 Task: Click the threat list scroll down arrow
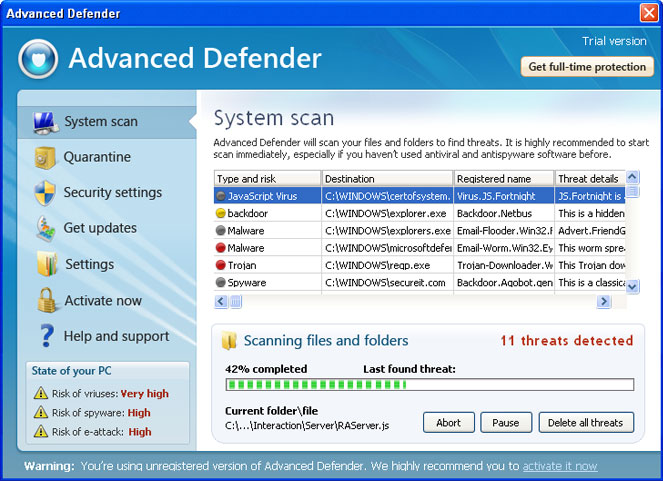632,287
